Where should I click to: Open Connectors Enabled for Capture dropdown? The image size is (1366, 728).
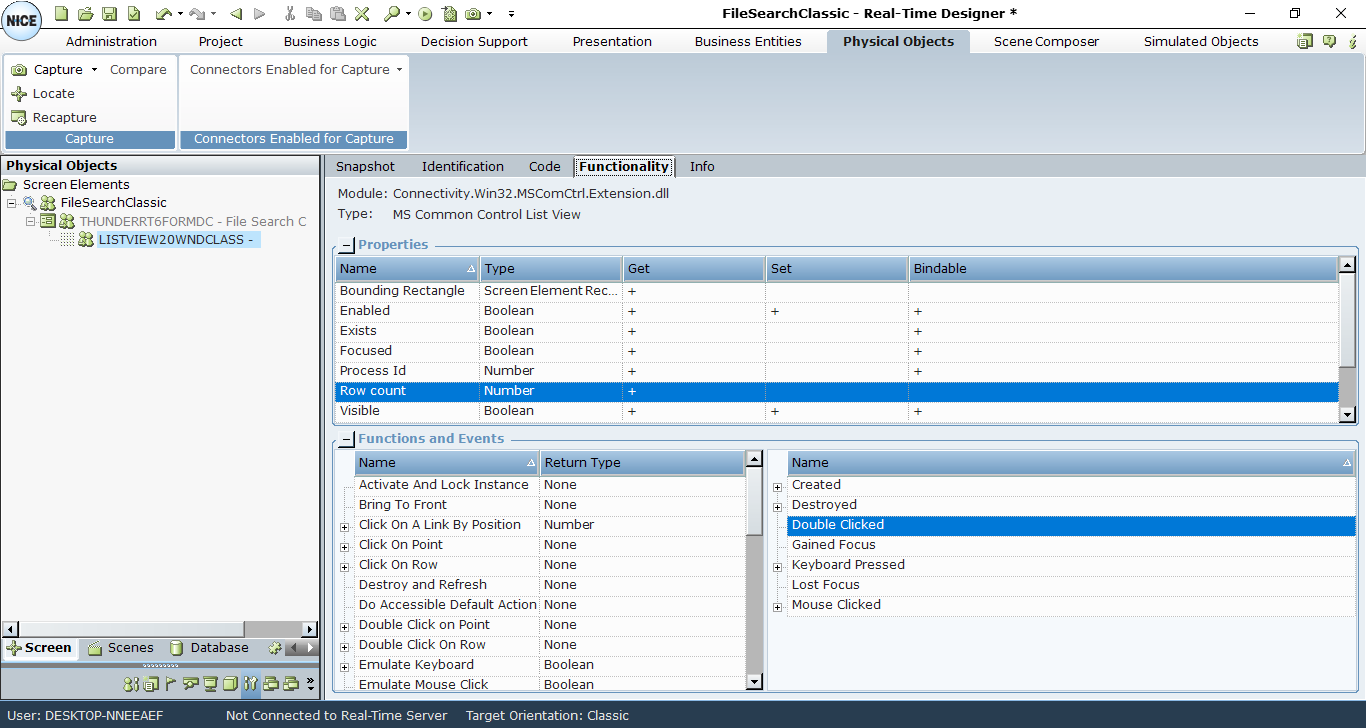(399, 70)
